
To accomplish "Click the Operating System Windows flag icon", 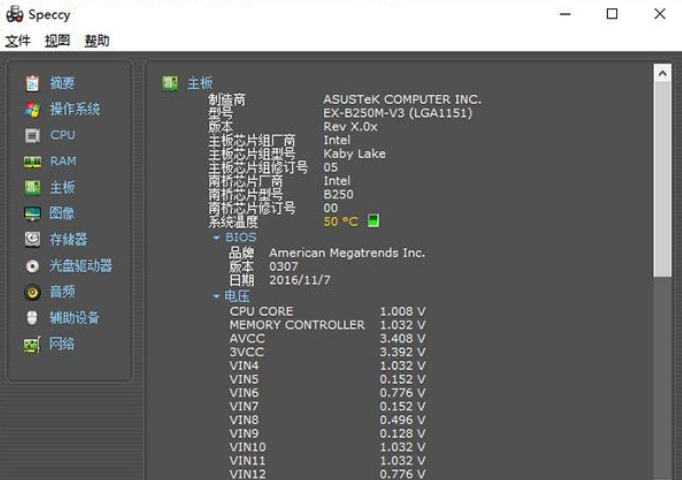I will [x=32, y=109].
